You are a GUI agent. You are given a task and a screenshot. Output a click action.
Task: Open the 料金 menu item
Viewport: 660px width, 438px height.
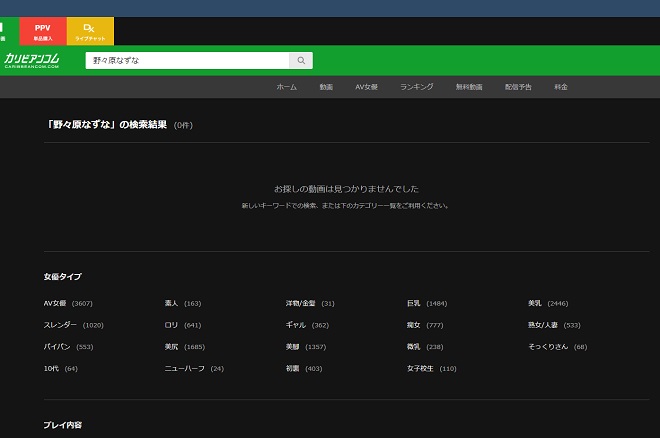(561, 87)
